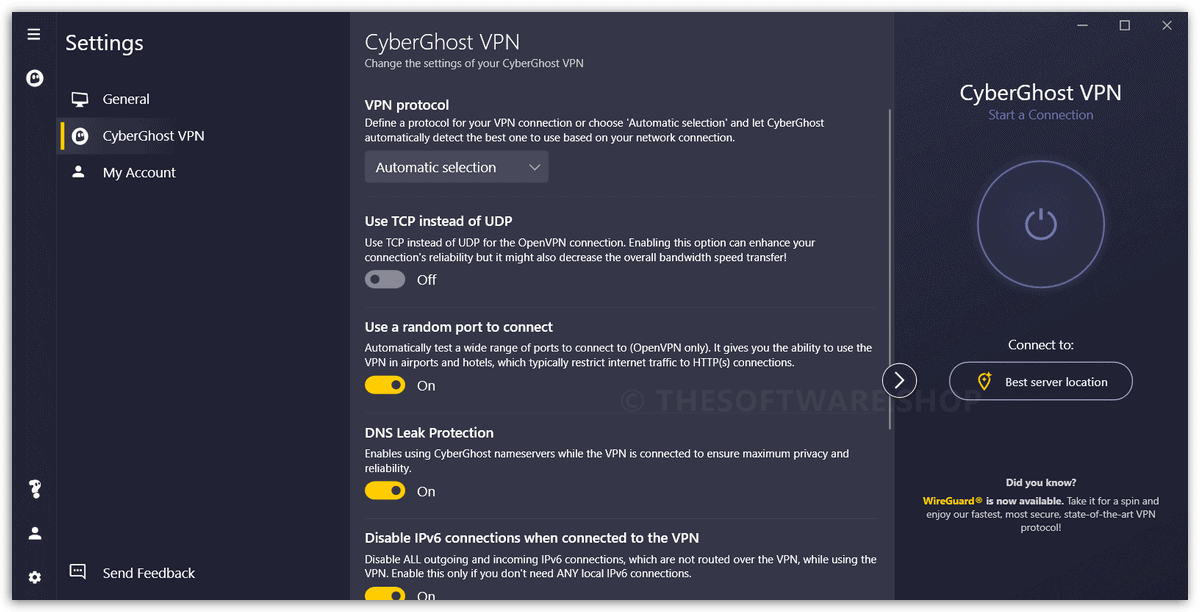Disable the random port toggle
Viewport: 1200px width, 612px height.
point(385,385)
